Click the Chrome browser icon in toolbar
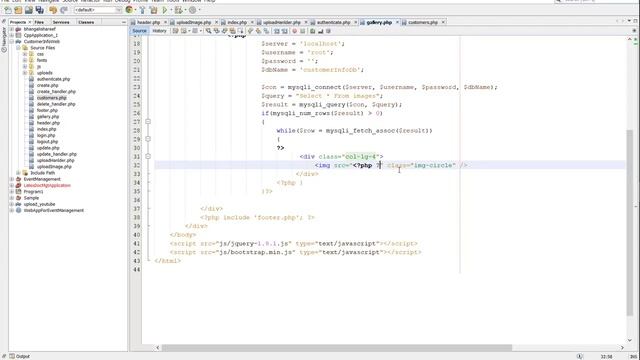 (x=129, y=10)
